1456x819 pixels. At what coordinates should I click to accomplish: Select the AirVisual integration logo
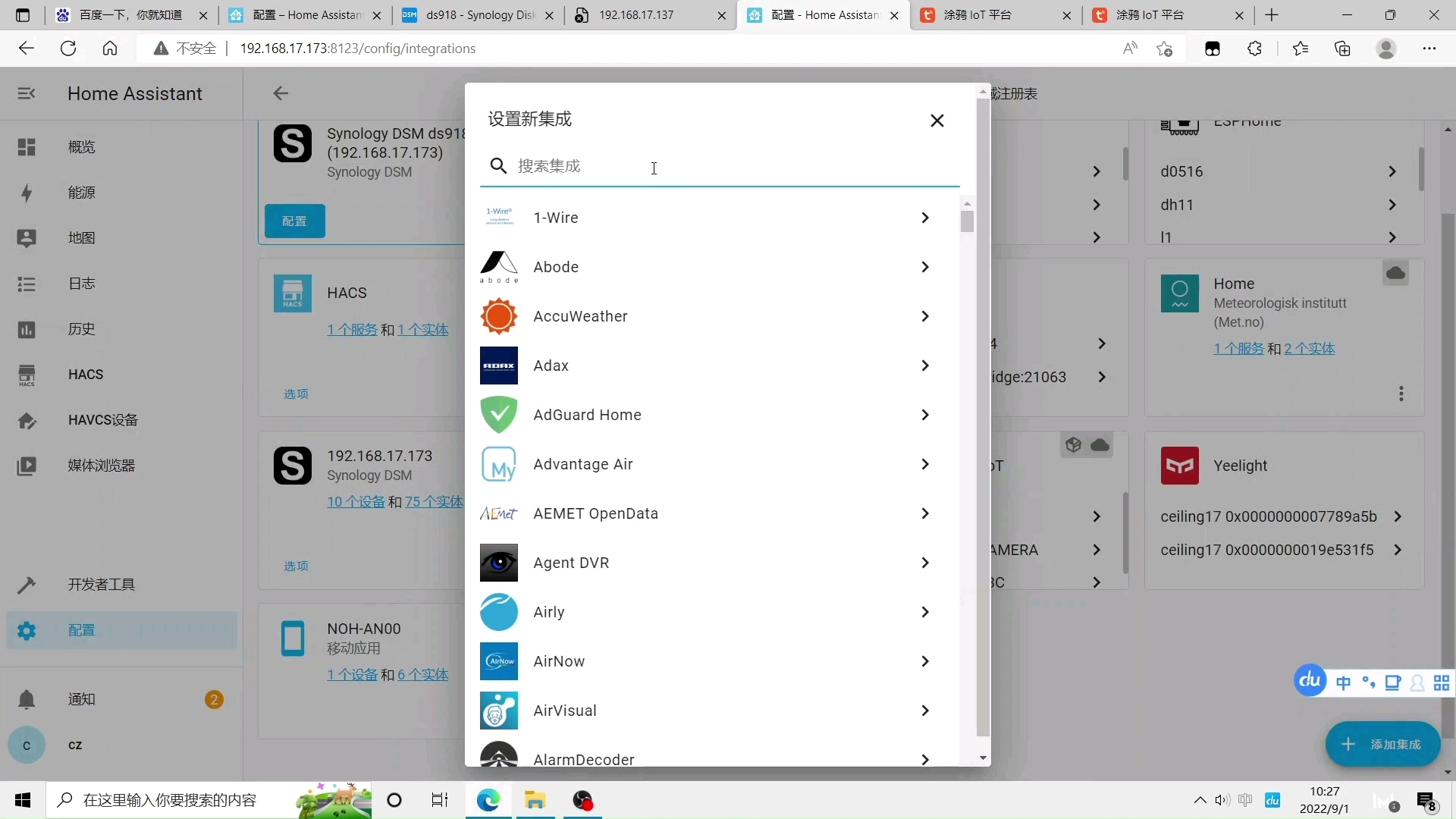(x=499, y=711)
